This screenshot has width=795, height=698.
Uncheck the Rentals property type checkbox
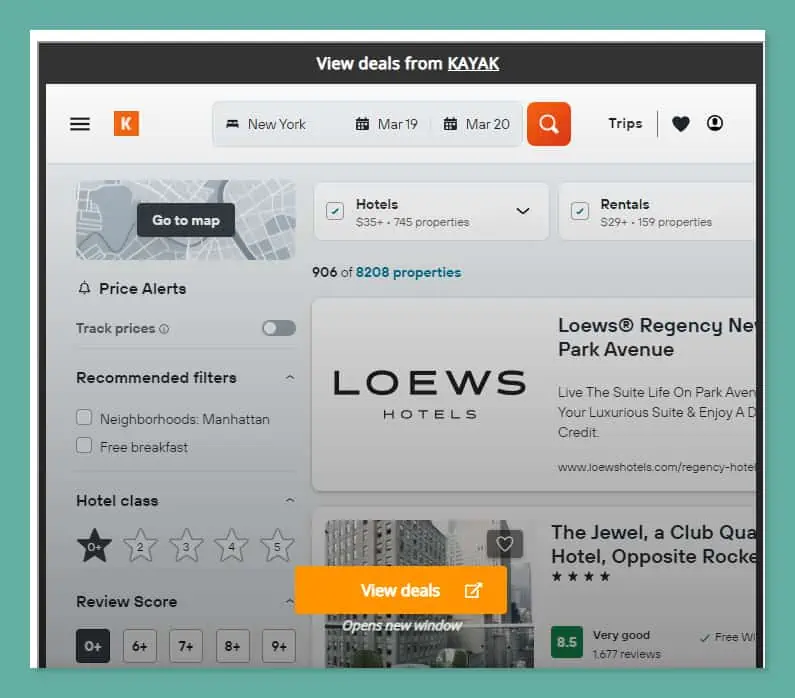point(580,211)
